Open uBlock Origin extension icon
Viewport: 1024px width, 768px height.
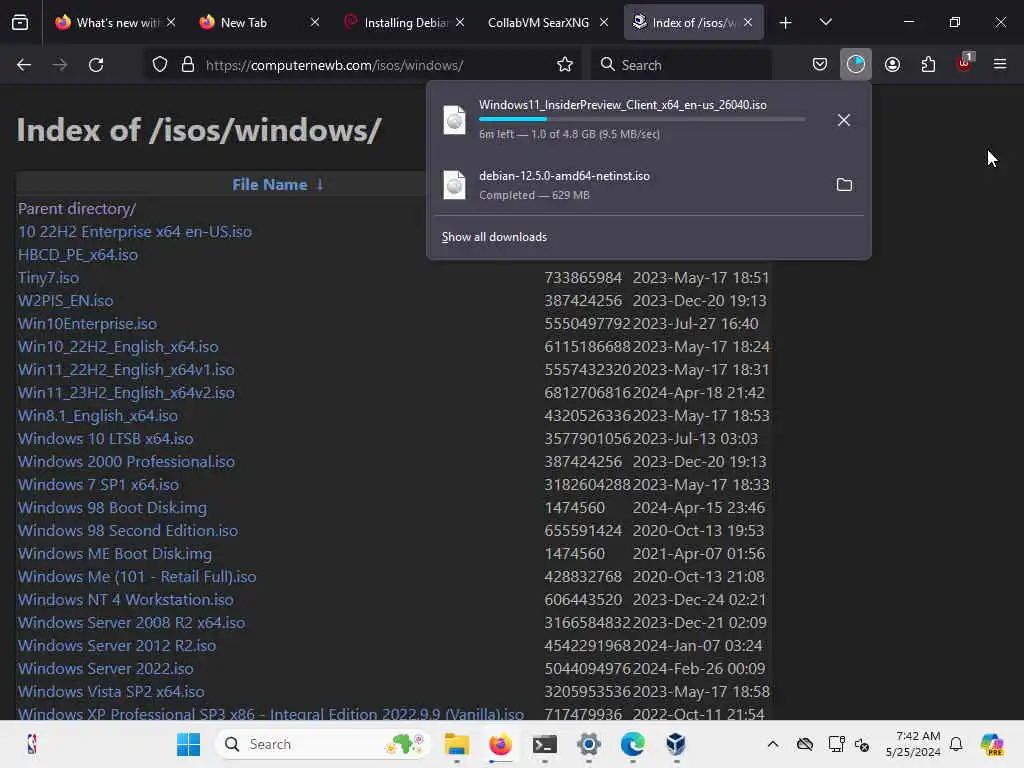[965, 63]
